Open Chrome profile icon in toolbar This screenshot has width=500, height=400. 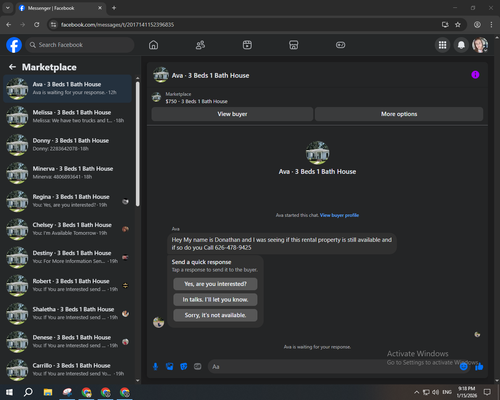coord(477,25)
